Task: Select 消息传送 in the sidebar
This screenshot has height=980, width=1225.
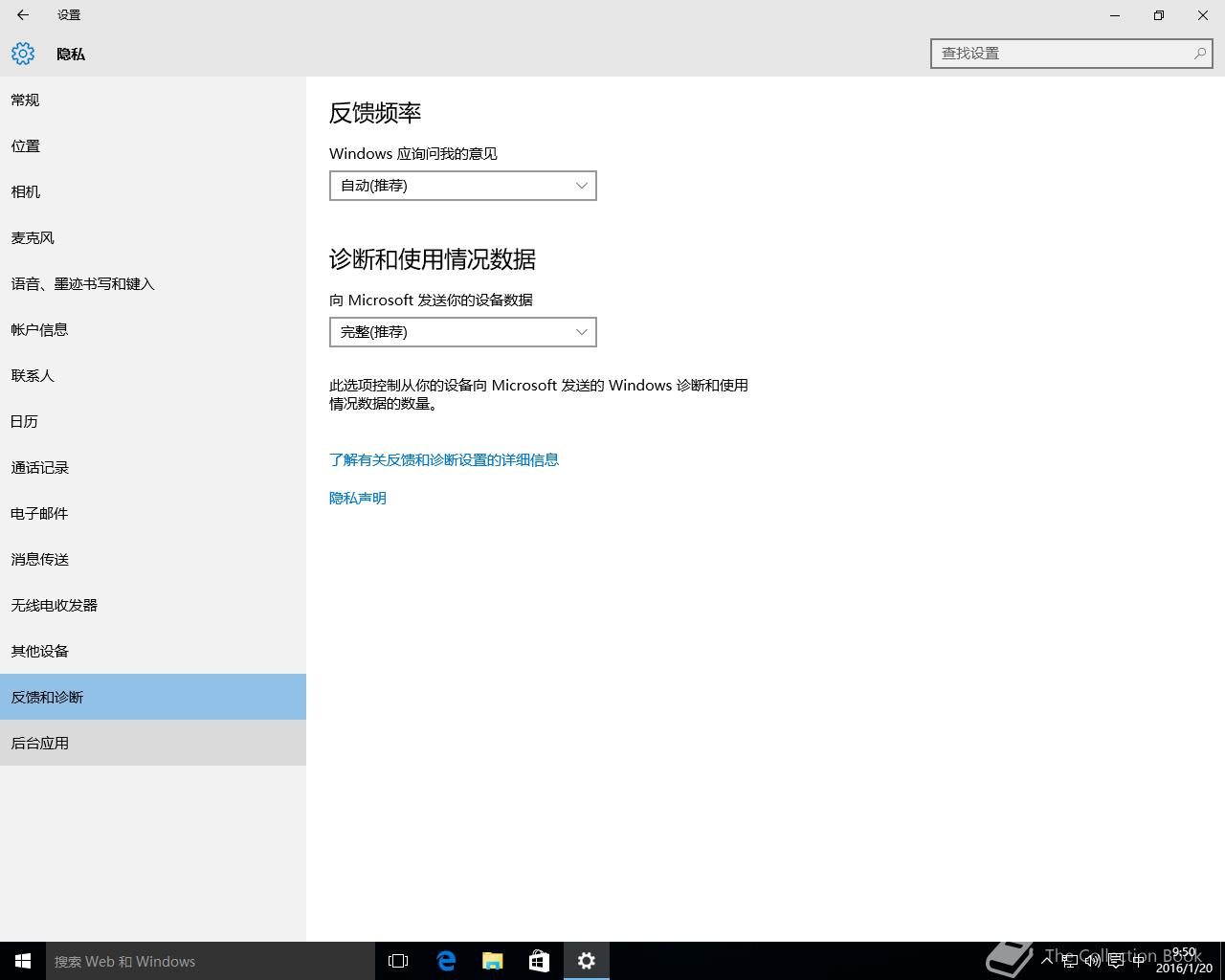Action: (153, 559)
